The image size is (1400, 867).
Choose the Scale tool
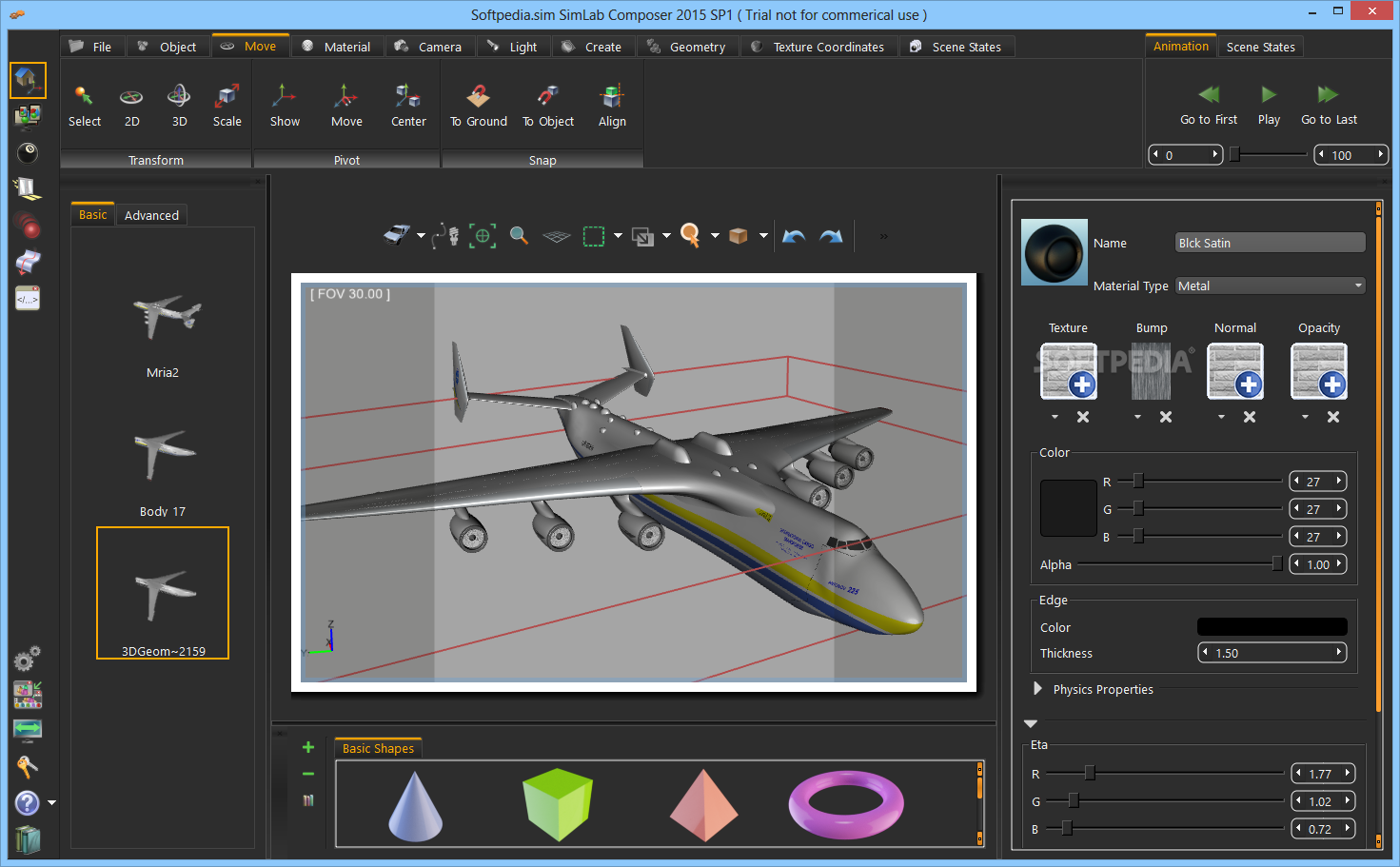click(227, 106)
